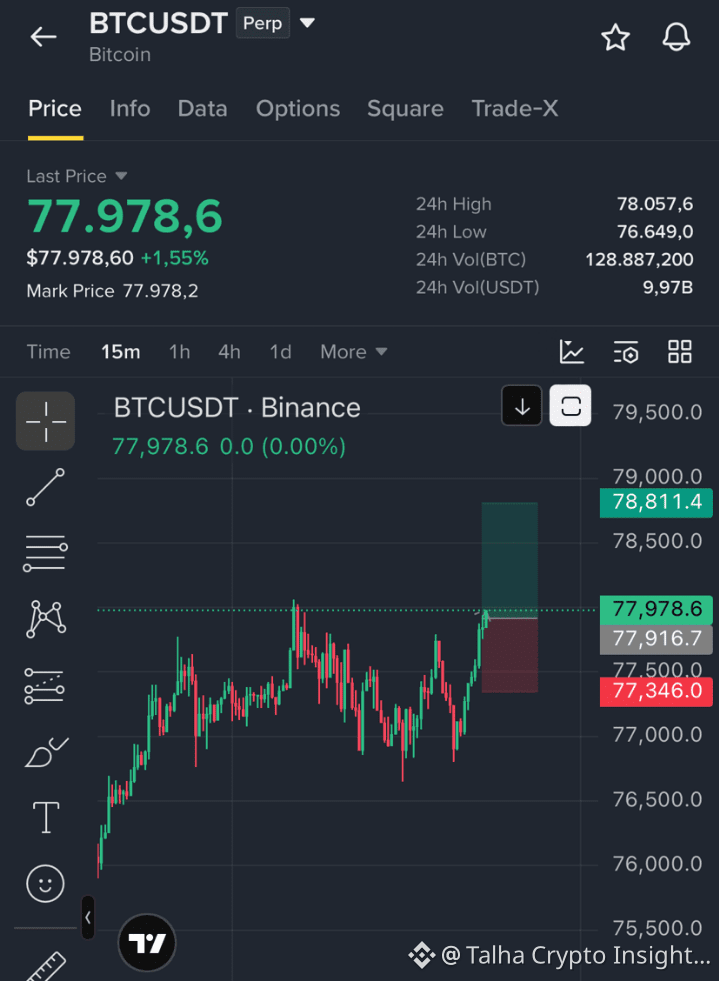
Task: Click the down-arrow chart button
Action: click(522, 406)
